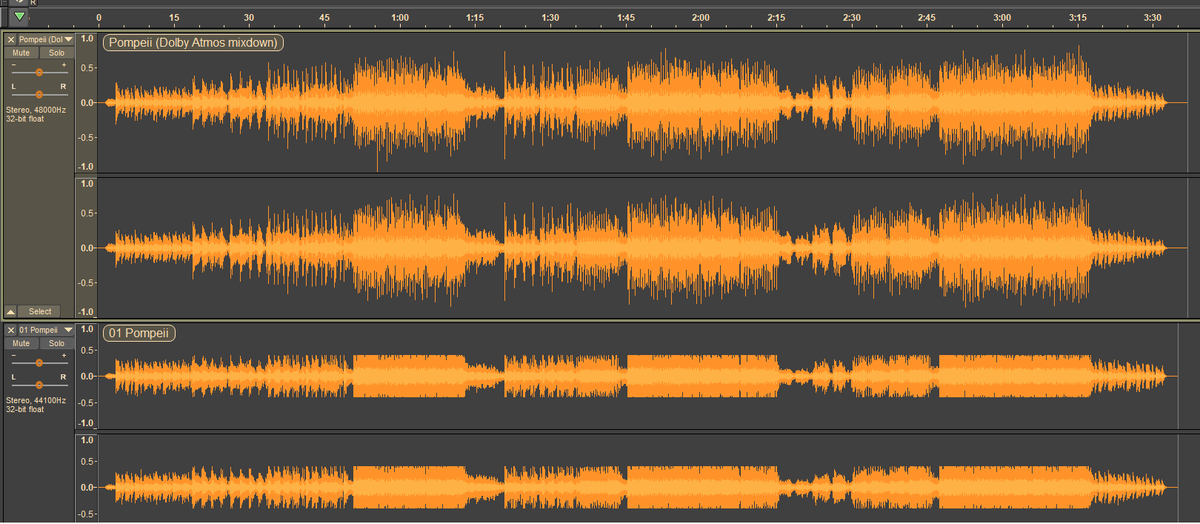Mute the Pompeii (Dolby Atmos mixdown) track
1200x524 pixels.
point(22,52)
